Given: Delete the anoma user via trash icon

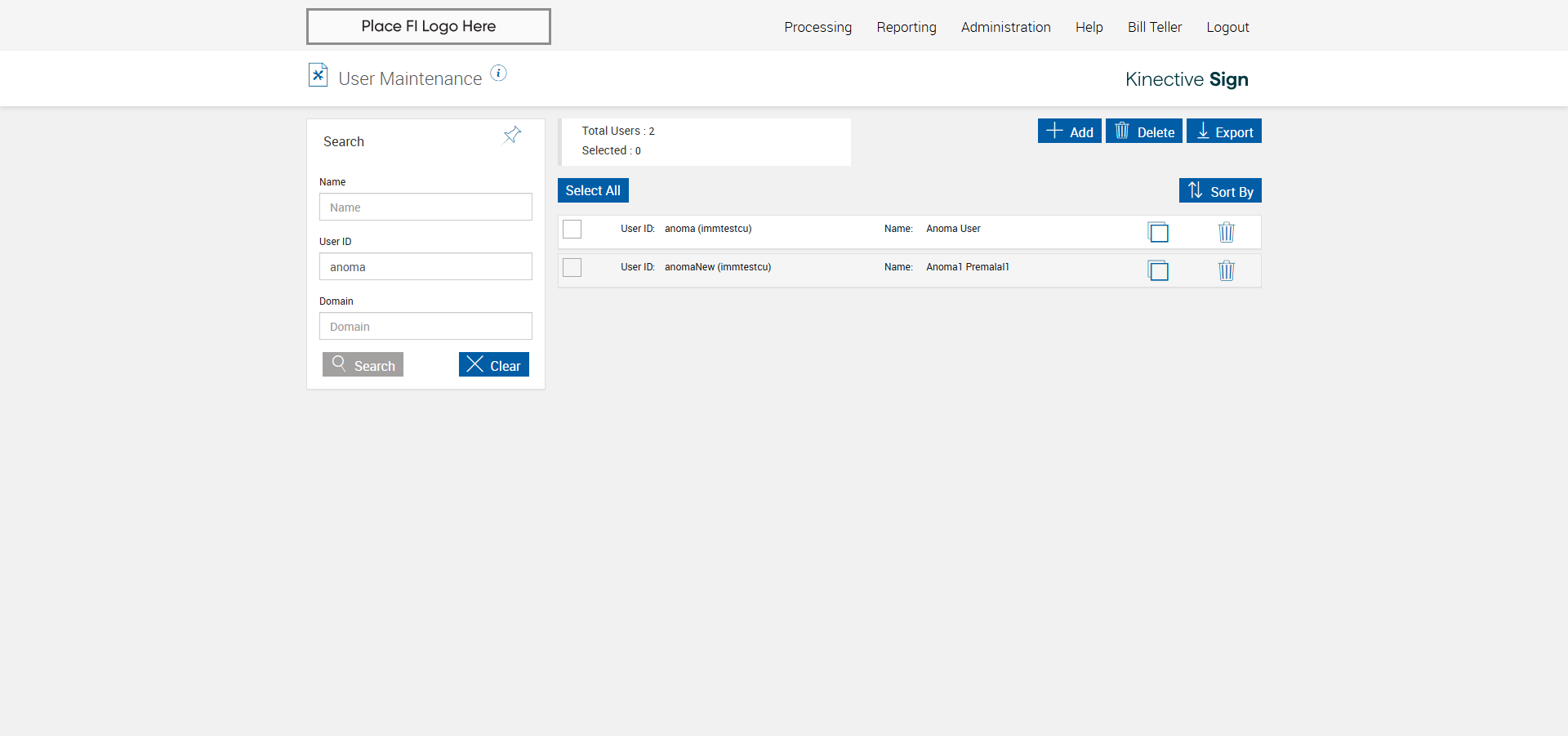Looking at the screenshot, I should tap(1226, 233).
